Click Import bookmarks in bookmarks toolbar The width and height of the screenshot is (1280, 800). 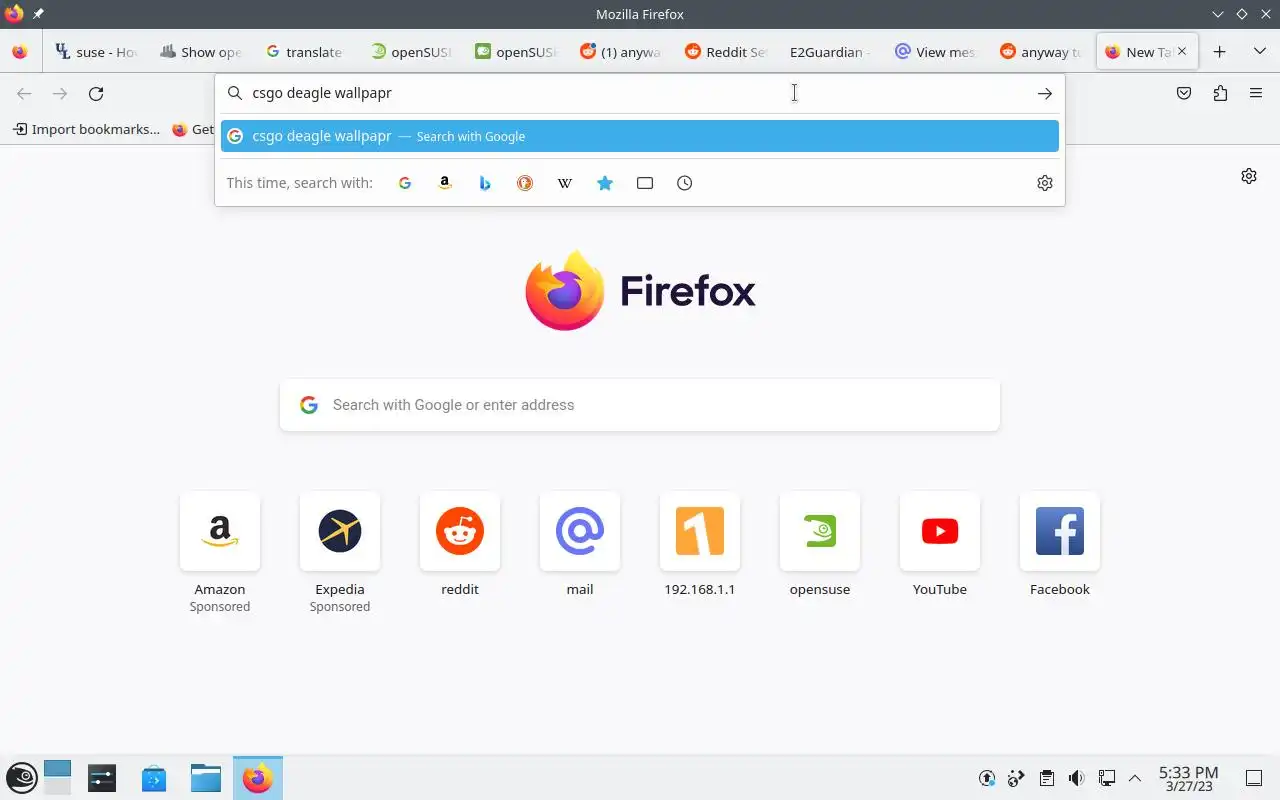[86, 129]
